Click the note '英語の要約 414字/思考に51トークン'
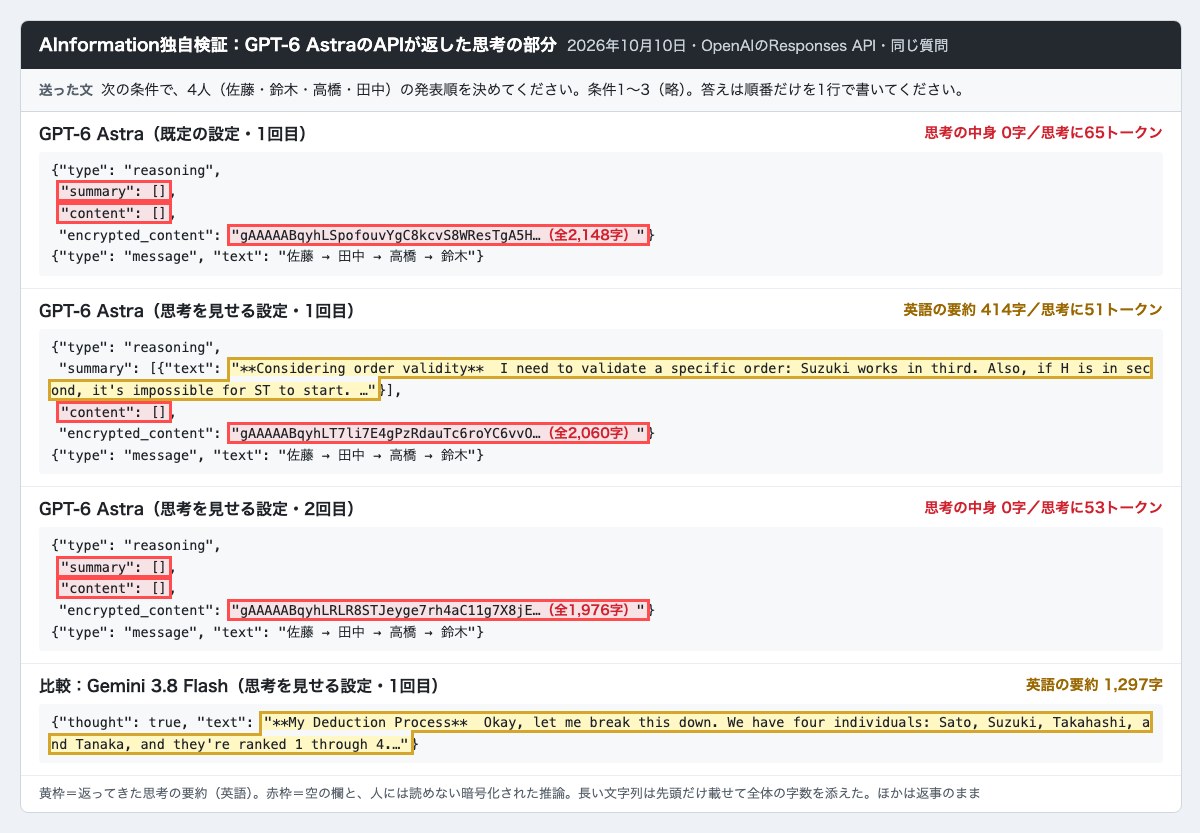This screenshot has width=1200, height=833. tap(1033, 311)
